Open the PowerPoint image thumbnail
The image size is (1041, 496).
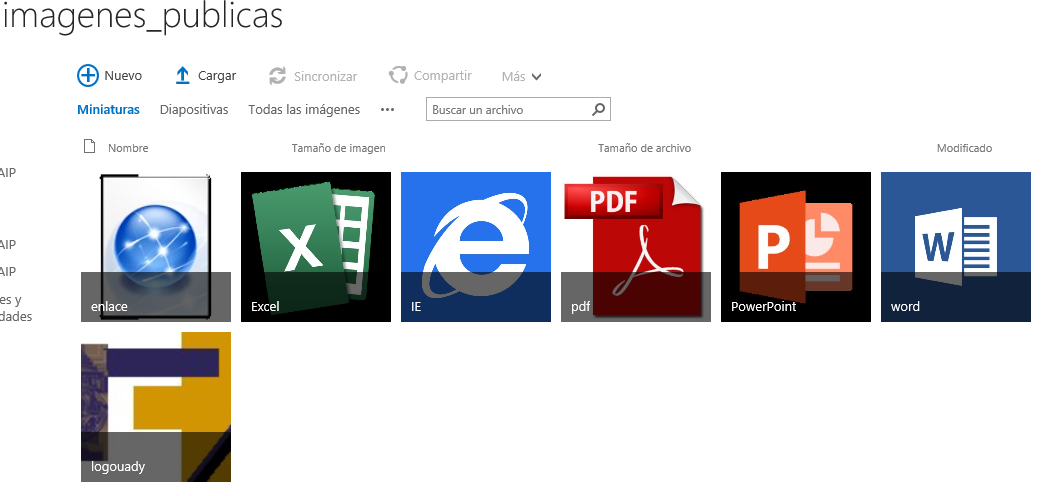point(796,246)
